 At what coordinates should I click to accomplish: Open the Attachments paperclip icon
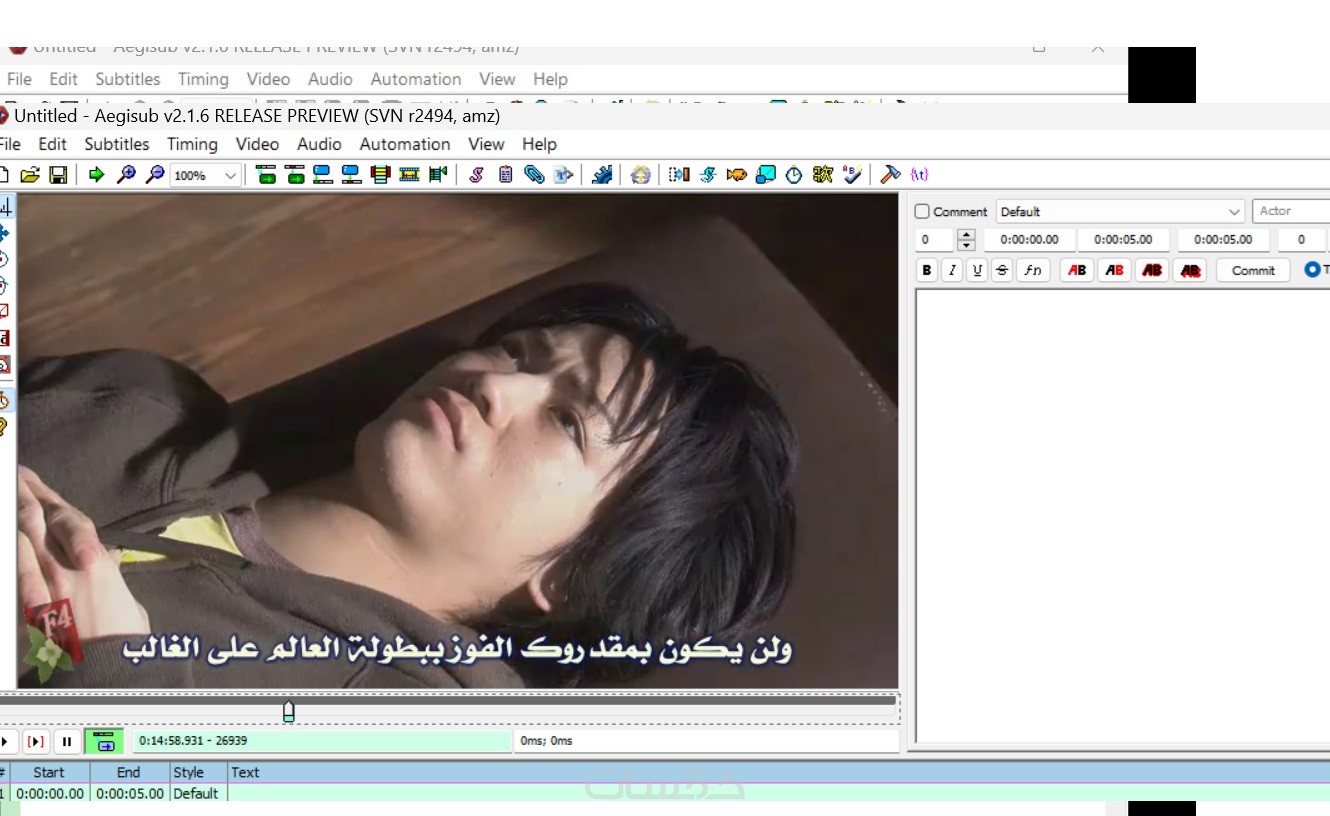click(x=535, y=175)
